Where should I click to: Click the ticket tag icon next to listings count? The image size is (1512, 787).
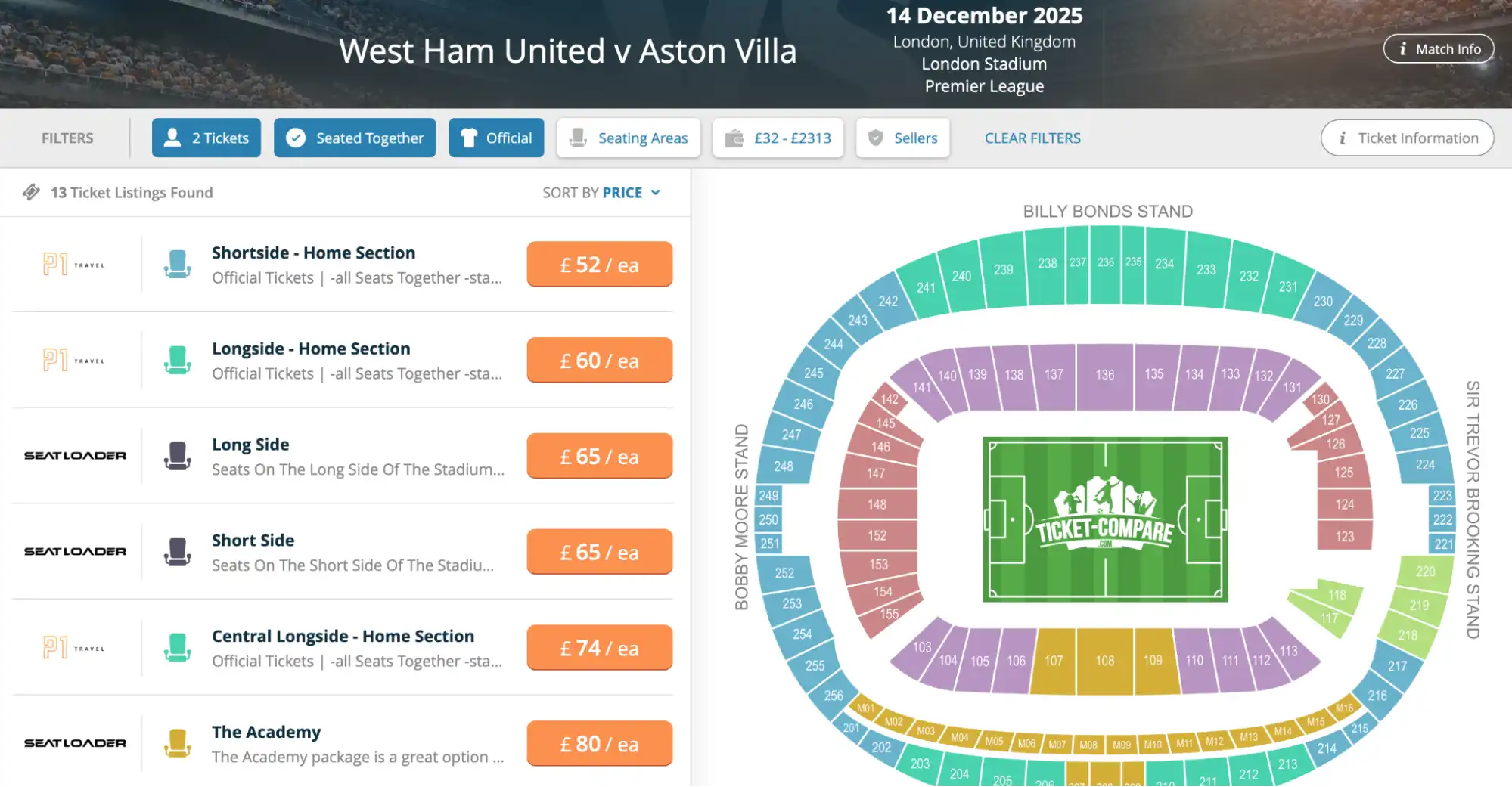click(32, 193)
